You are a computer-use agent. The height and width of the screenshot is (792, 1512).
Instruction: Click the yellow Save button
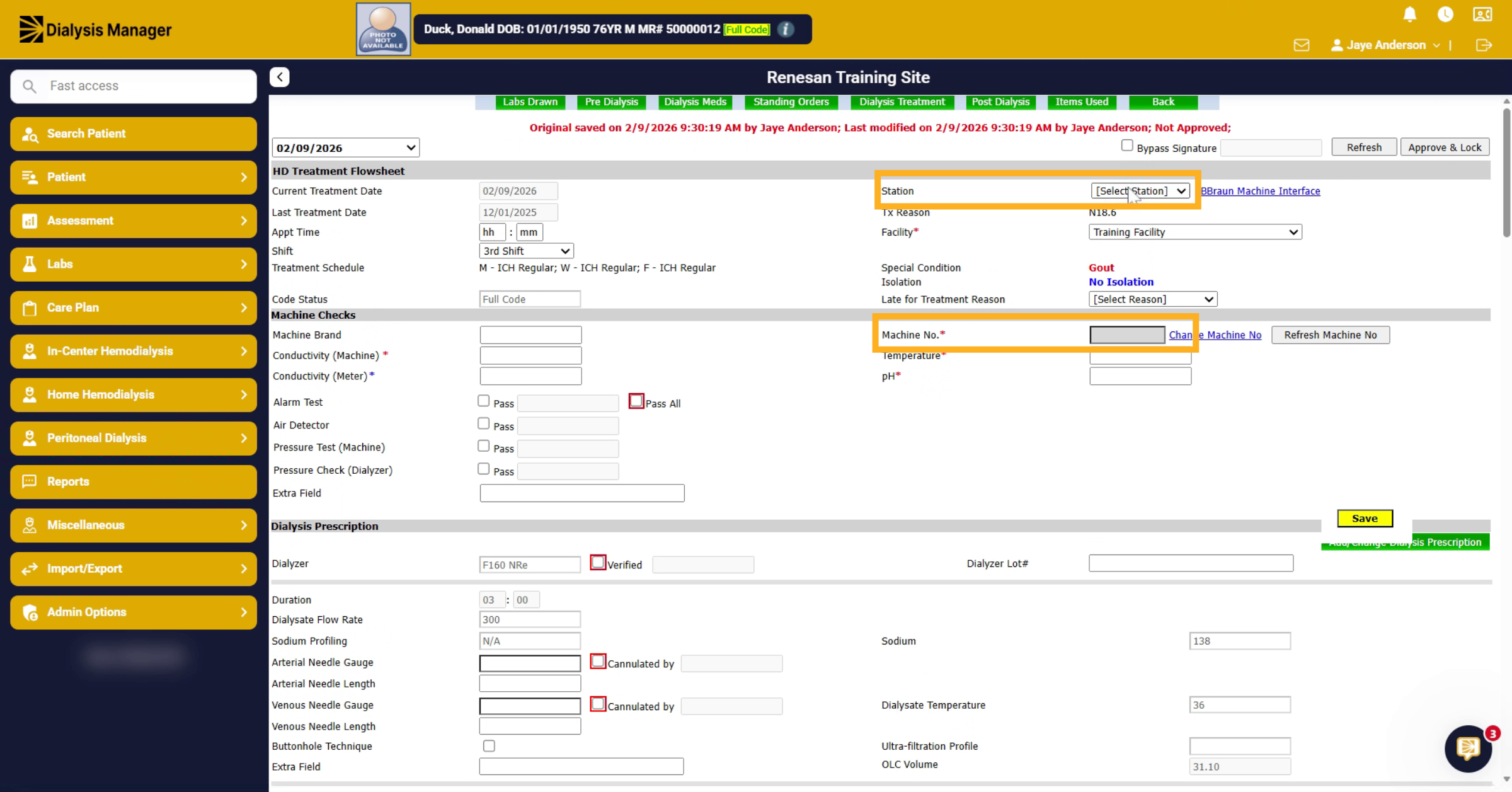tap(1365, 519)
